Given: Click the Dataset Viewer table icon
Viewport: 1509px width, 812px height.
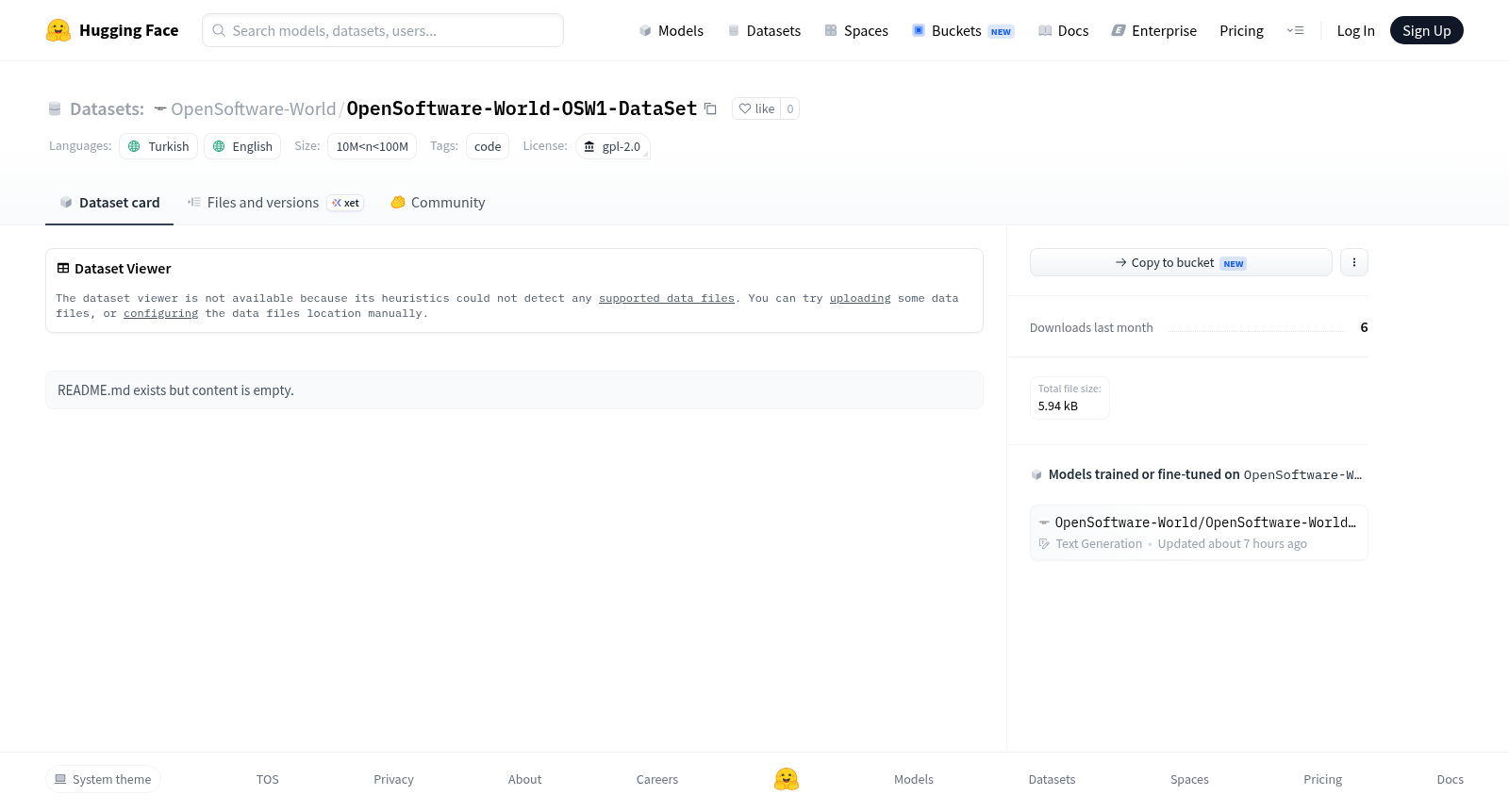Looking at the screenshot, I should pos(63,269).
